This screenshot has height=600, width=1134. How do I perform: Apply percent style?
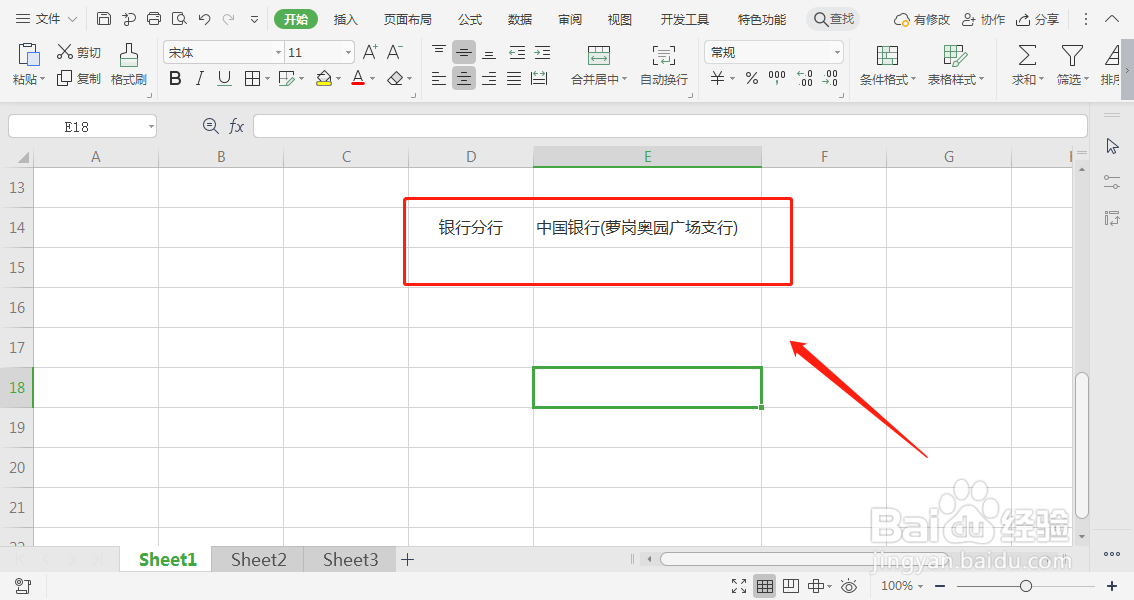(x=752, y=78)
